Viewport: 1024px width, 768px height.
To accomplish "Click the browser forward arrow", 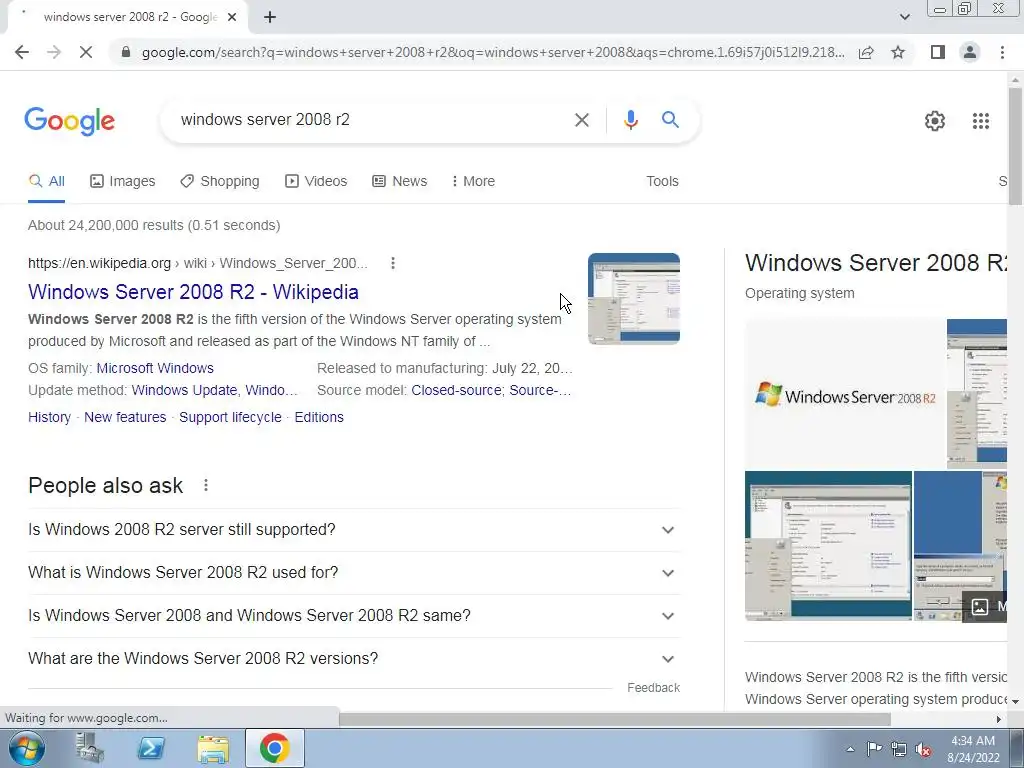I will pos(54,52).
